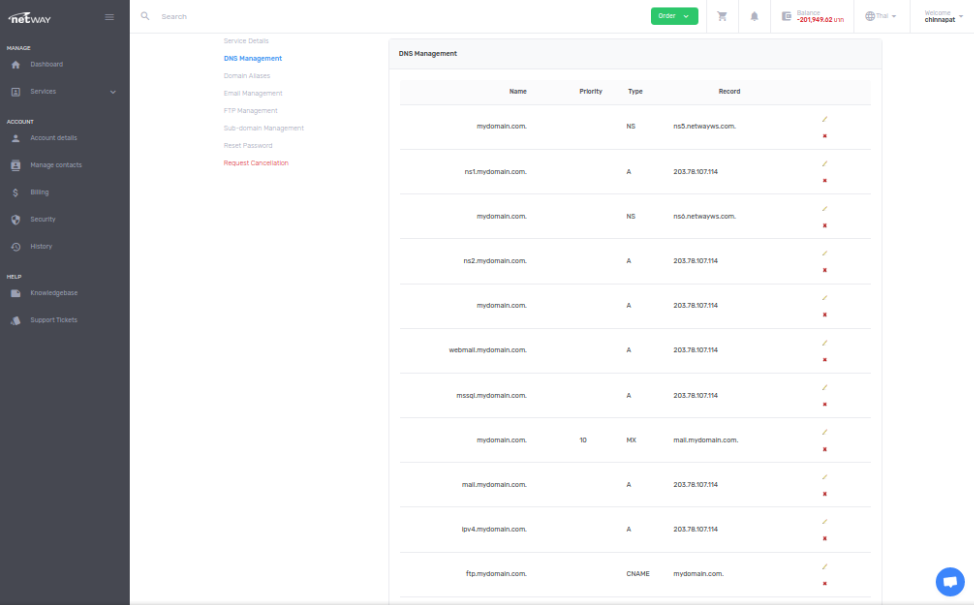Expand the green Order dropdown
Screen dimensions: 974x605
point(675,16)
